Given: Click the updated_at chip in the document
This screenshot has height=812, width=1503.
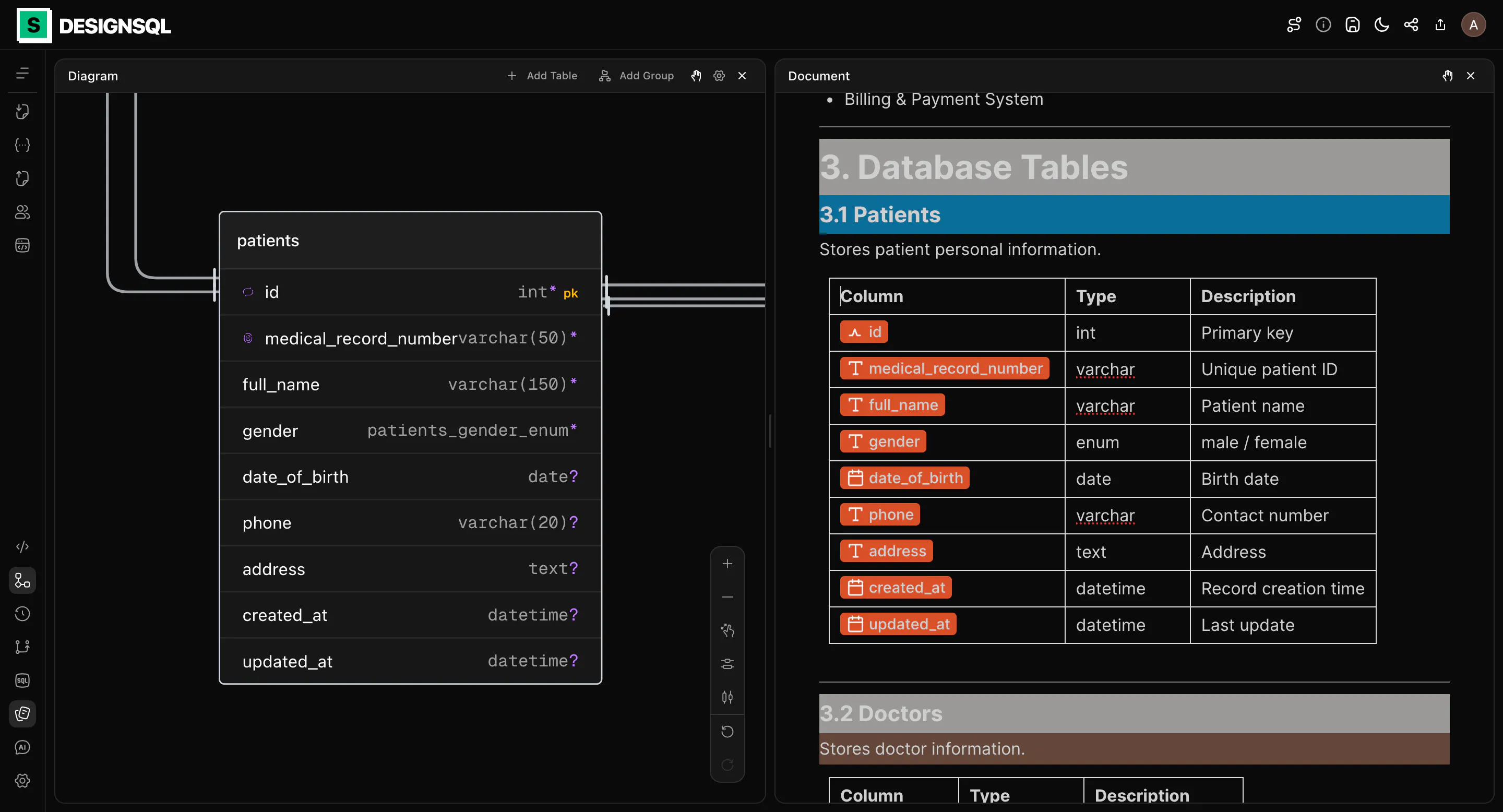Looking at the screenshot, I should pyautogui.click(x=898, y=624).
